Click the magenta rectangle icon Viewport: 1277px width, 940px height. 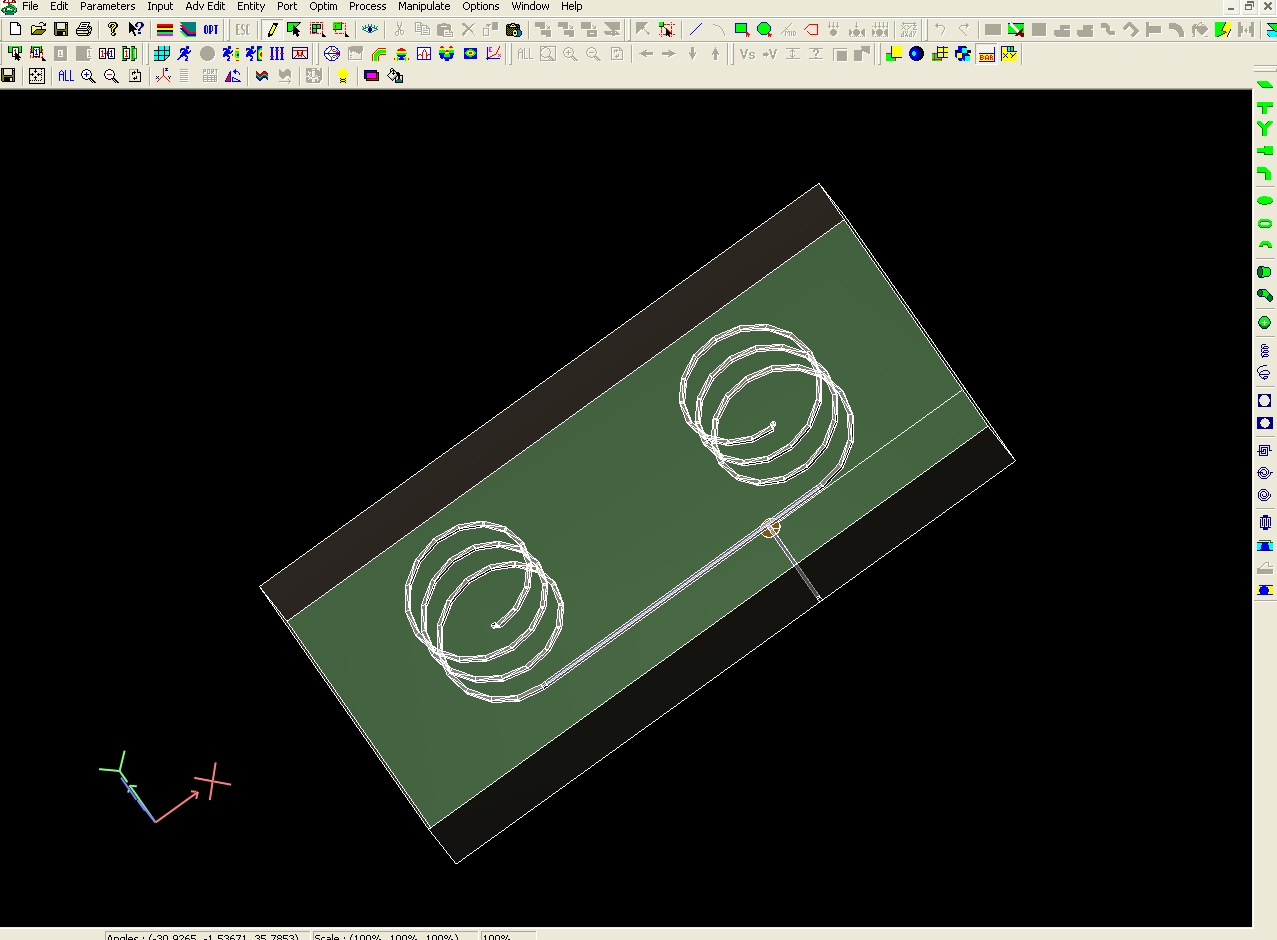click(372, 76)
